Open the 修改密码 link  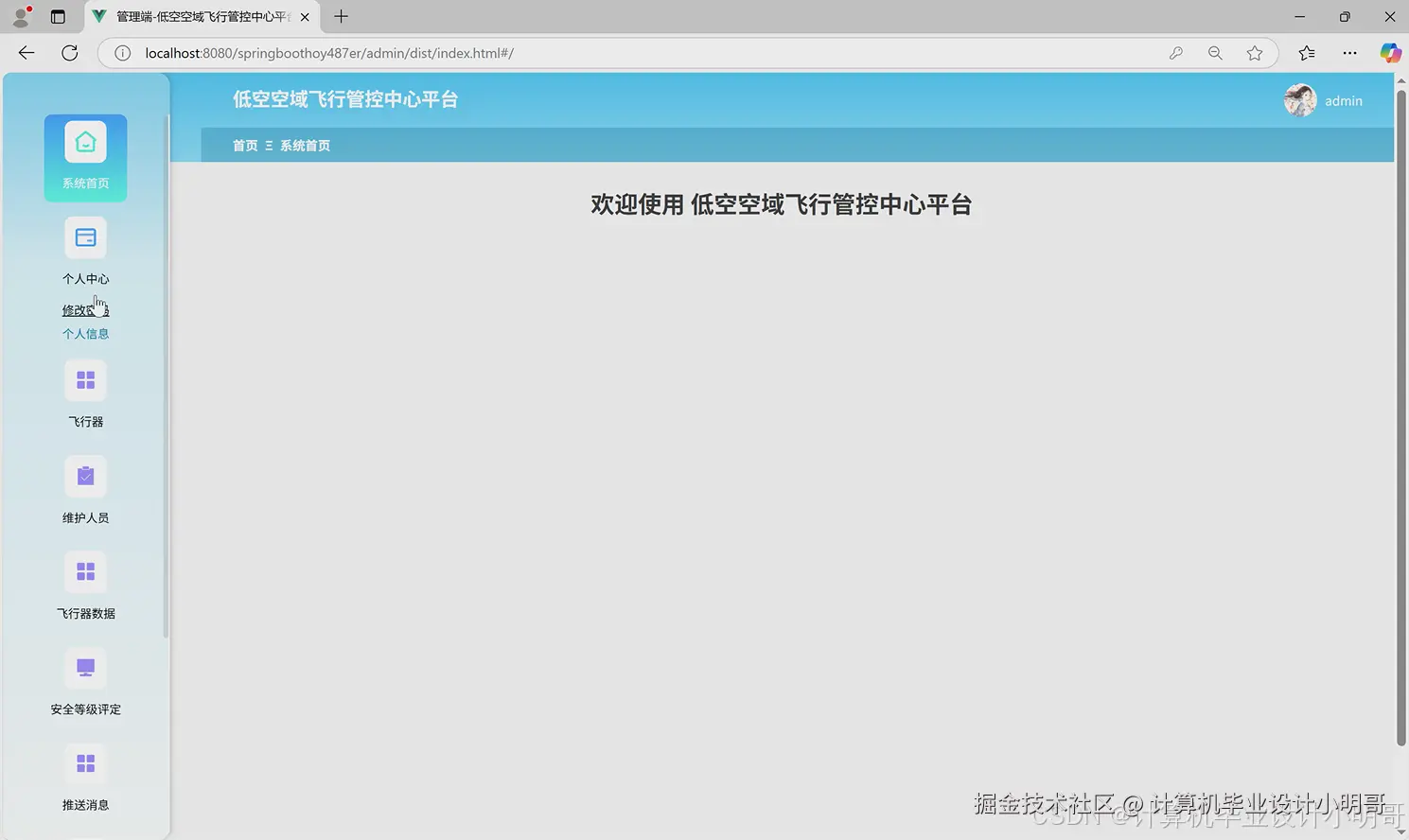(85, 309)
